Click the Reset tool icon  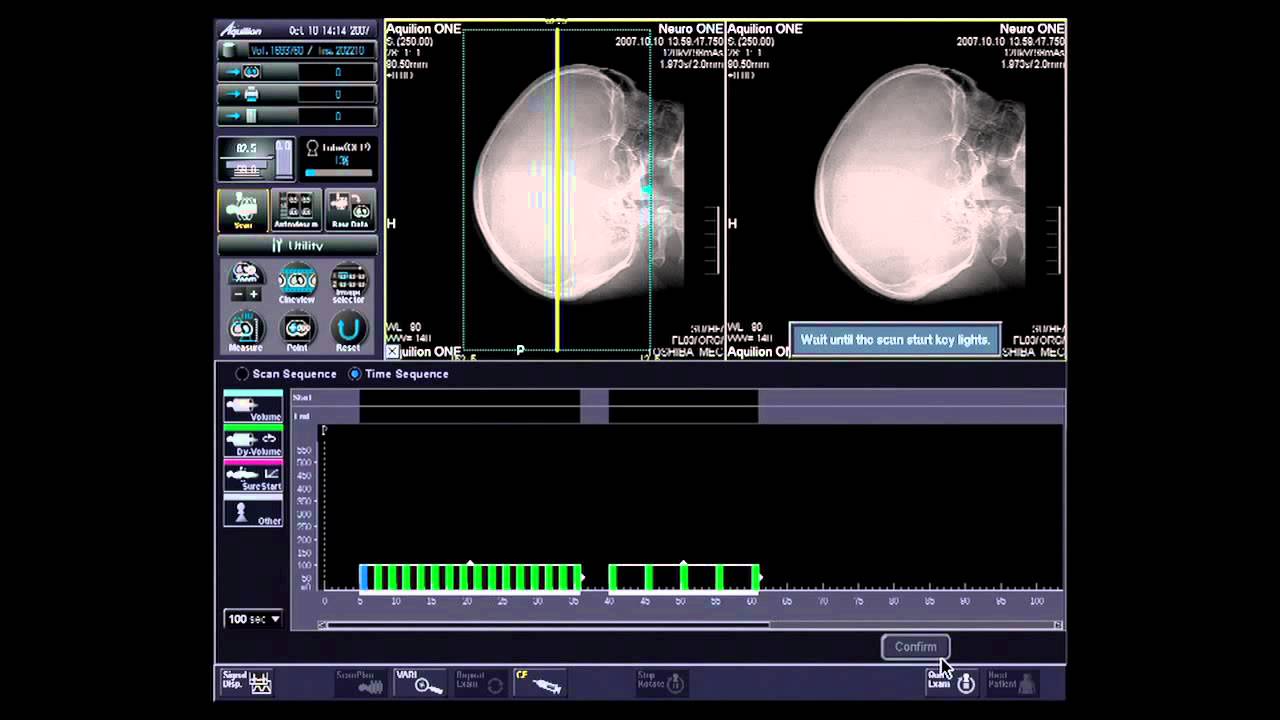(x=348, y=332)
